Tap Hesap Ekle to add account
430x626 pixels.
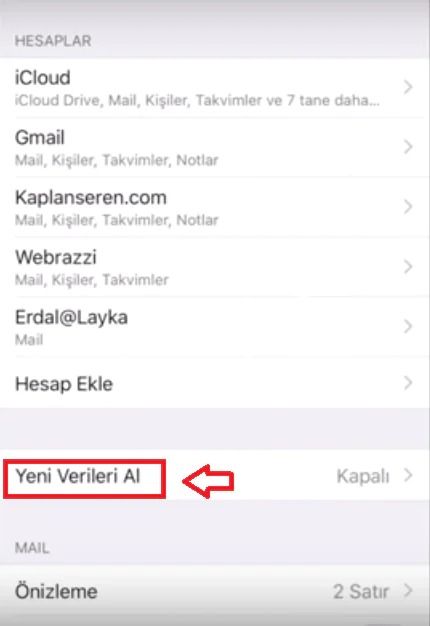pyautogui.click(x=215, y=382)
